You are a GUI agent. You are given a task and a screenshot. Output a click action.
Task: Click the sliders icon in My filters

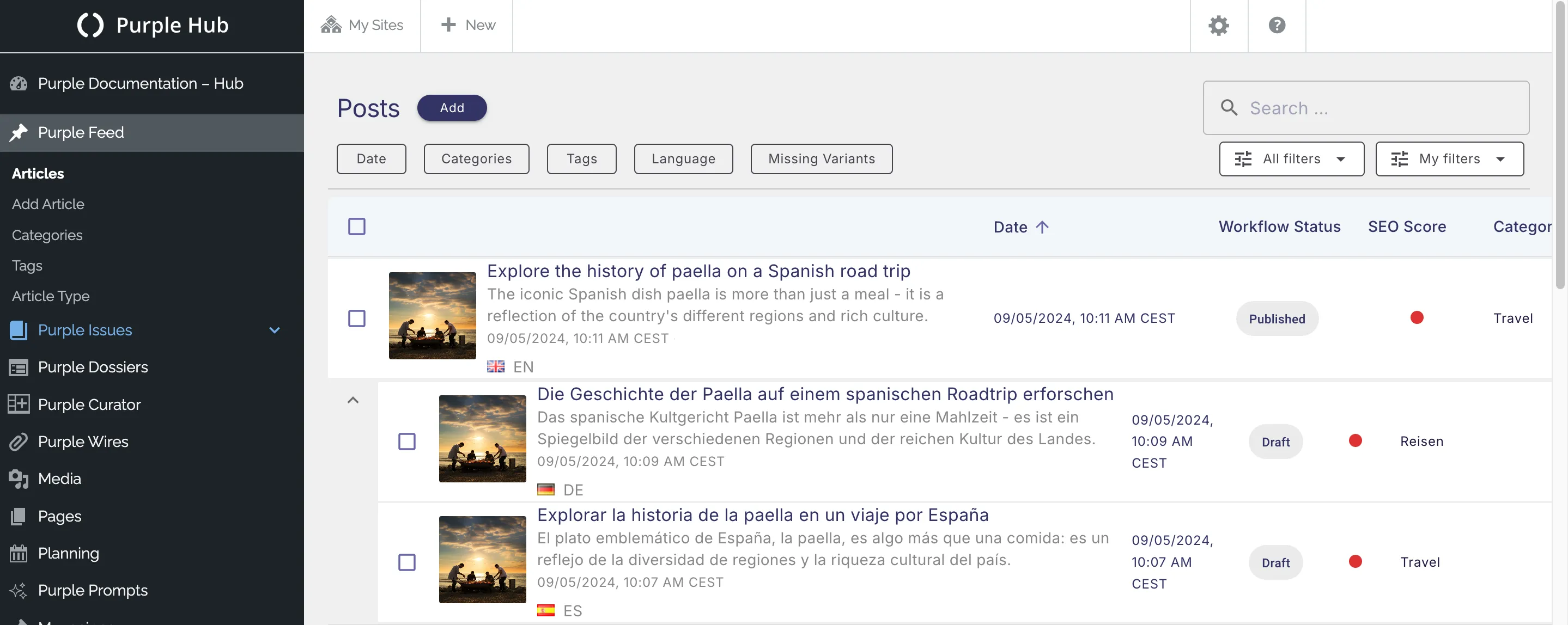[1400, 158]
